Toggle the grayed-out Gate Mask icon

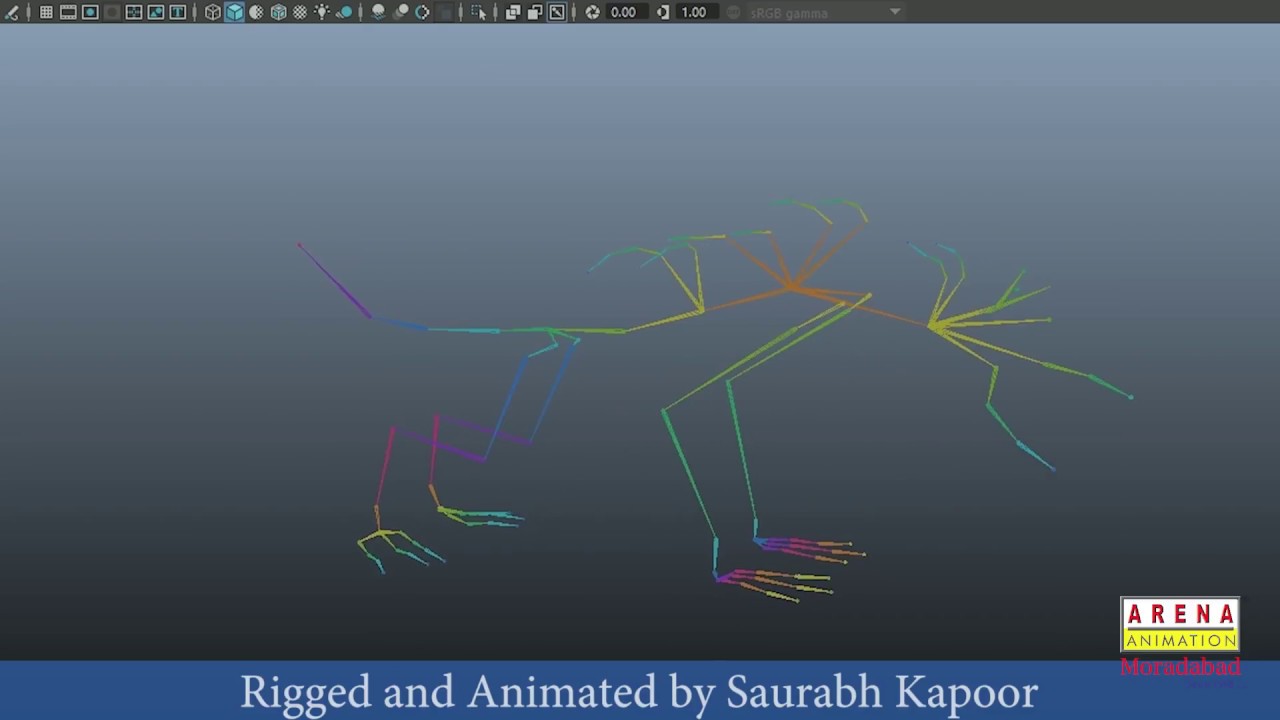tap(112, 12)
